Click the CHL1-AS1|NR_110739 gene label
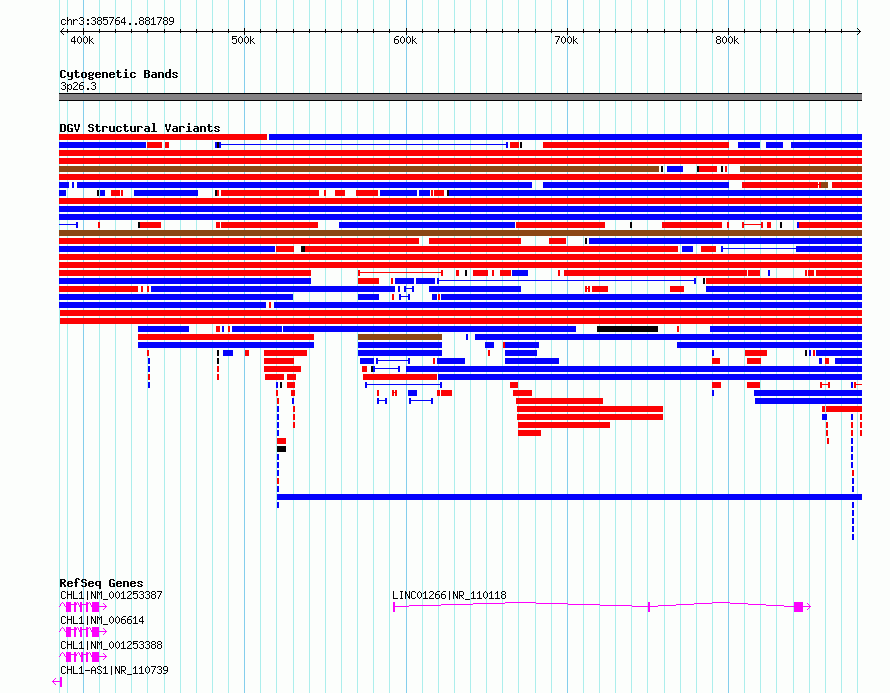The image size is (890, 693). click(114, 670)
